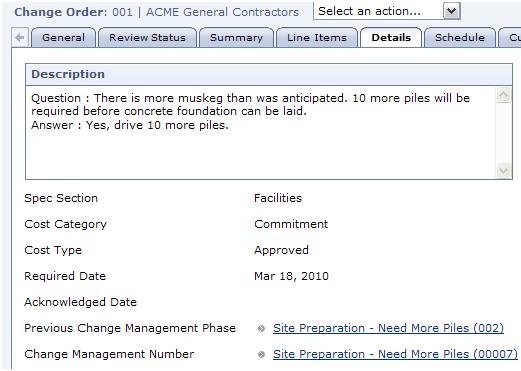Click inside the Description text area
Viewport: 521px width, 371px height.
[x=261, y=133]
